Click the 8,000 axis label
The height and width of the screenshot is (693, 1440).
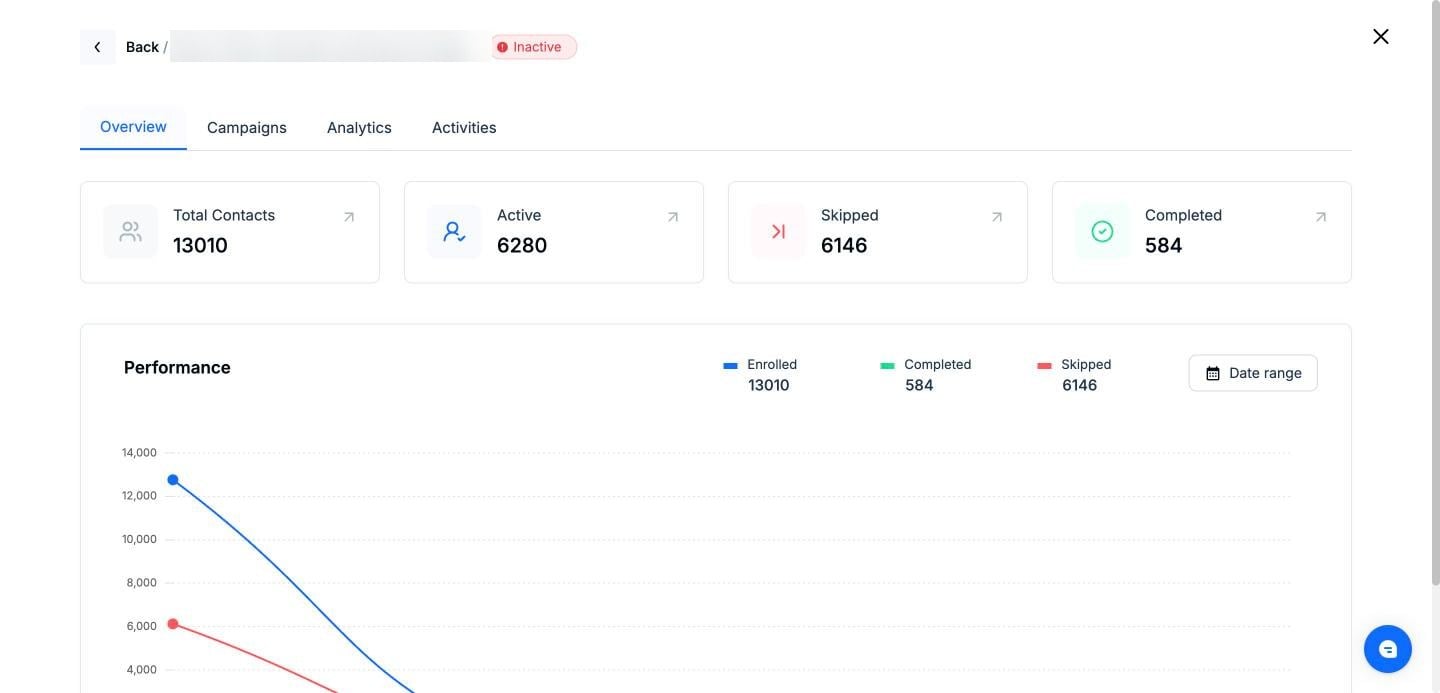click(x=141, y=583)
